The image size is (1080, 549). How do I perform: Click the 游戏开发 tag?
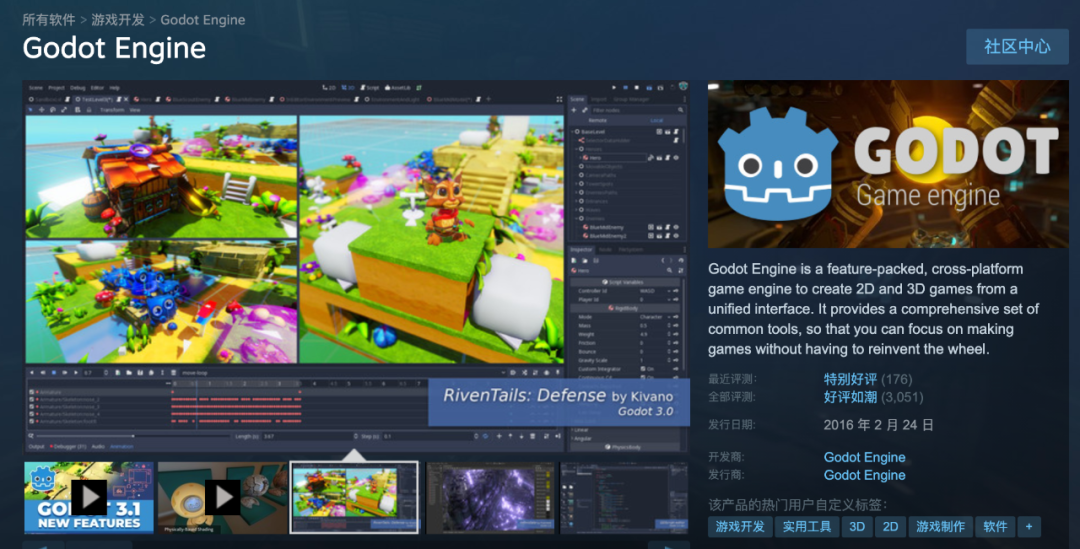tap(740, 527)
